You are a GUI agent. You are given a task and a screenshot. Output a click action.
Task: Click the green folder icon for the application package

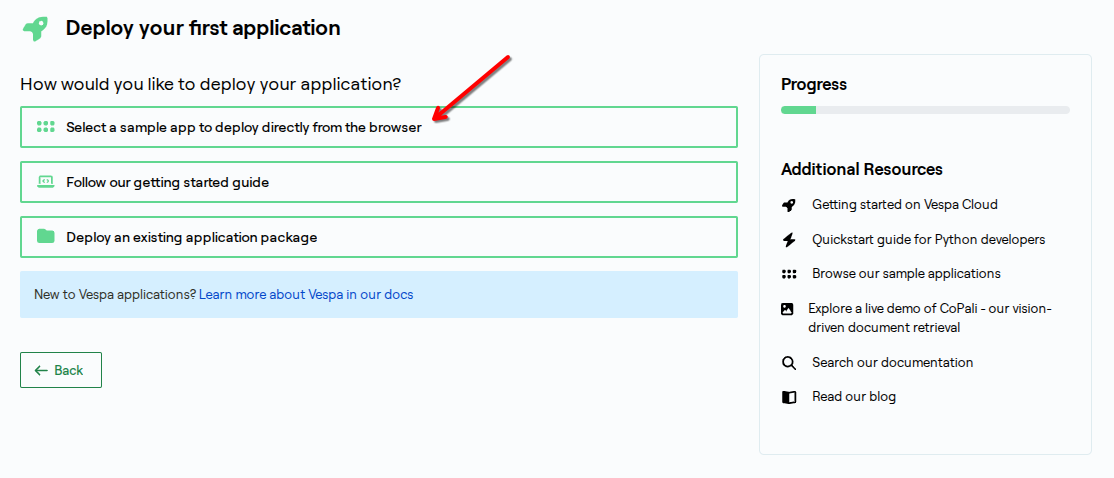pyautogui.click(x=45, y=237)
